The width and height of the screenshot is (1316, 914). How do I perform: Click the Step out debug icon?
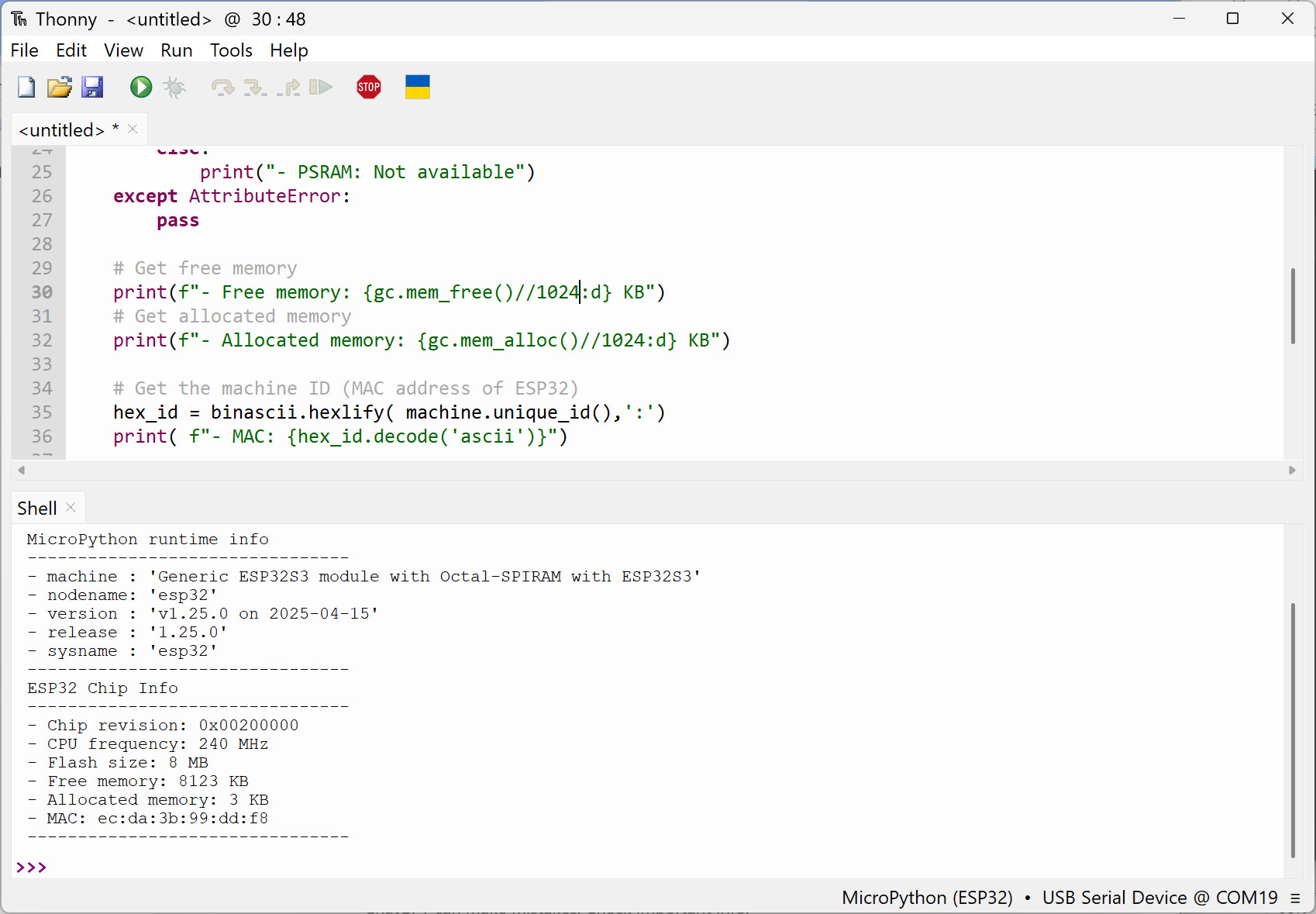[288, 87]
